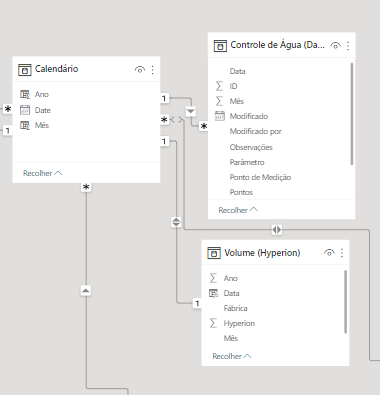Toggle visibility eye on Calendário table
The image size is (380, 395).
coord(140,70)
